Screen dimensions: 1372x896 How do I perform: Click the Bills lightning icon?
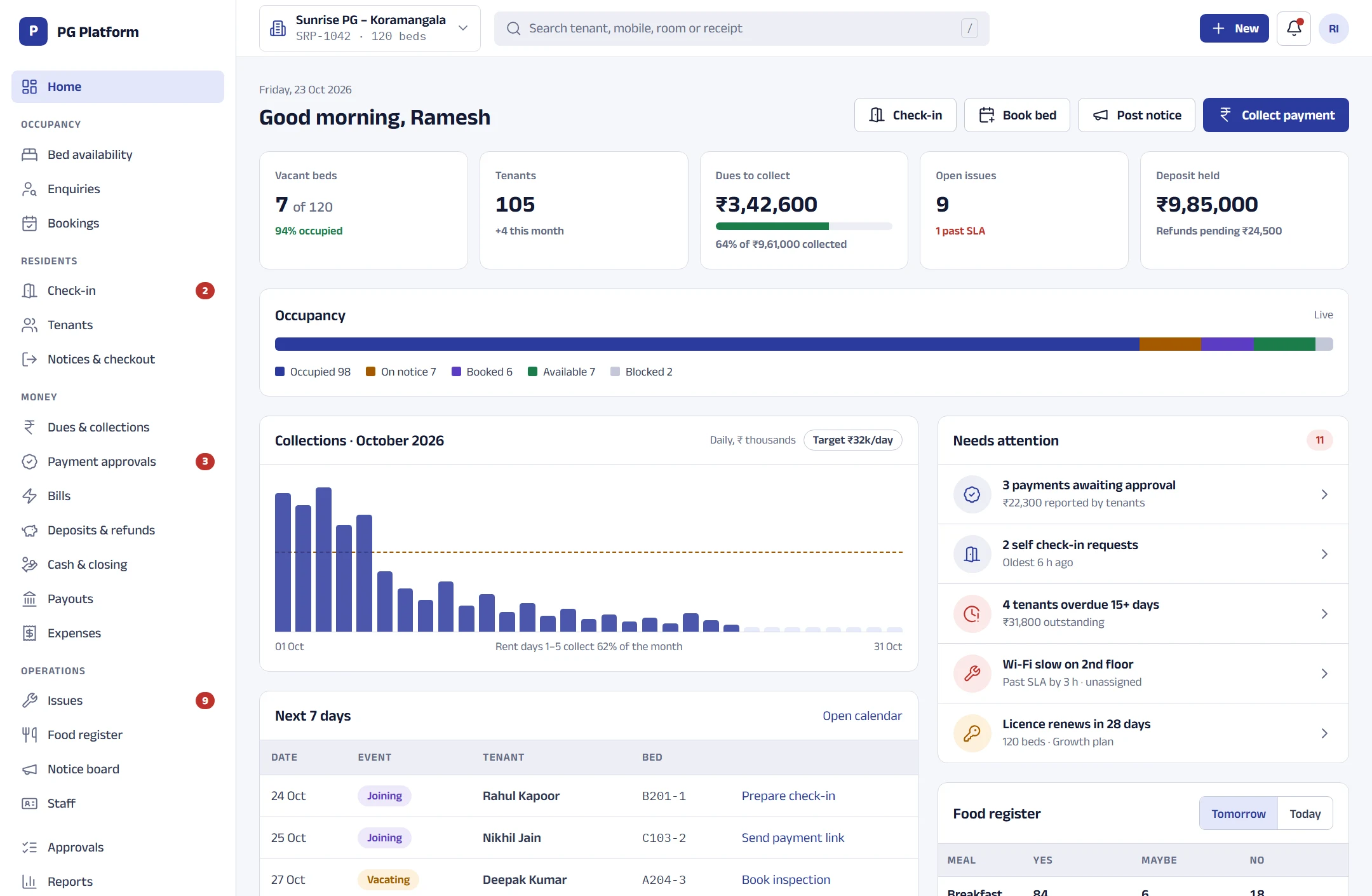click(x=29, y=496)
